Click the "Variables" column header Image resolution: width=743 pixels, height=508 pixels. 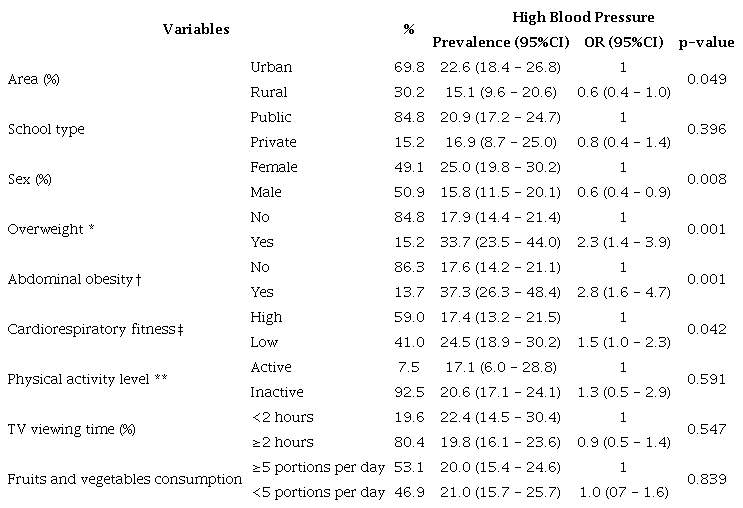pos(196,28)
